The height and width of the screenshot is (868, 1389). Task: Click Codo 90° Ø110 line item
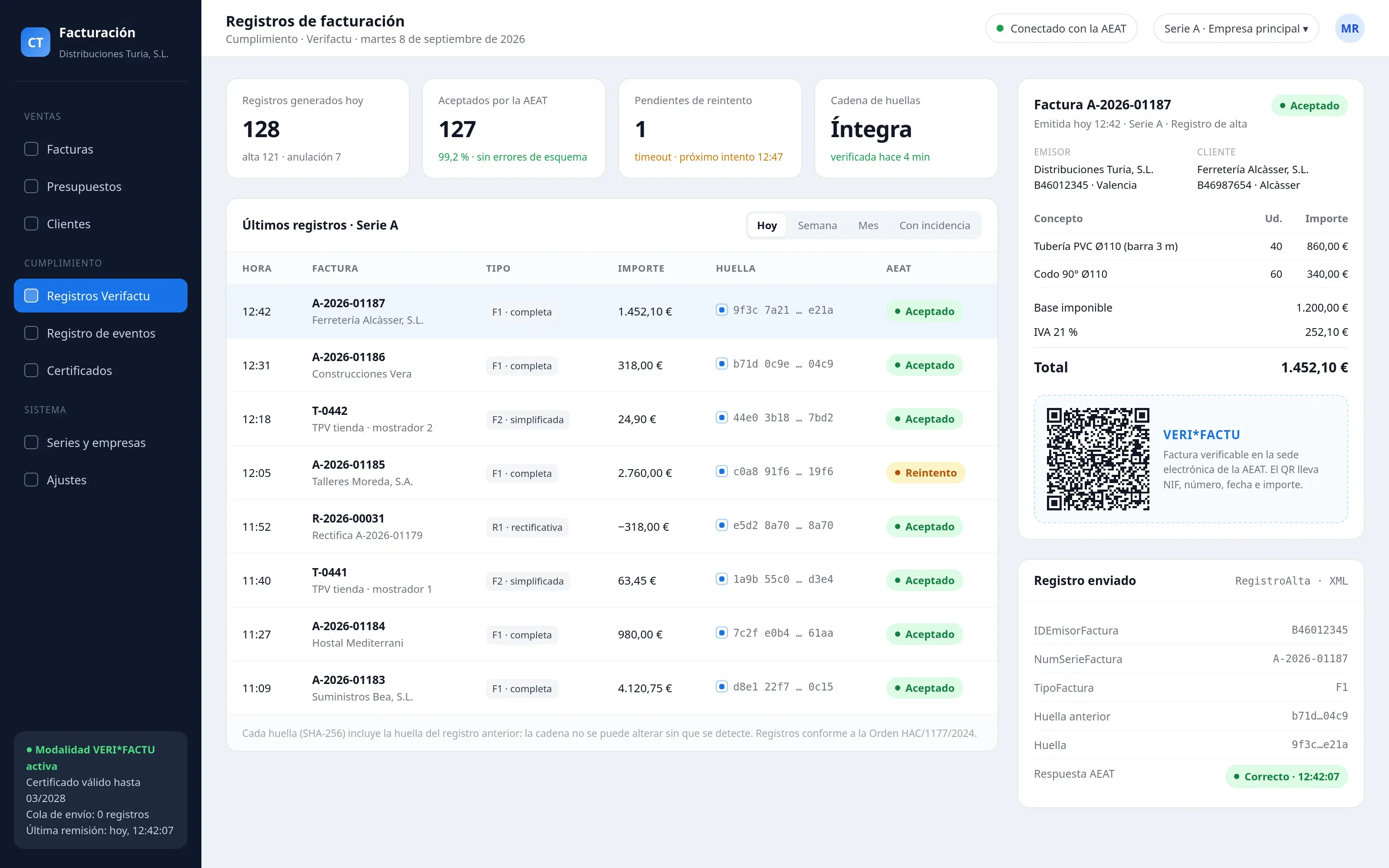point(1190,274)
